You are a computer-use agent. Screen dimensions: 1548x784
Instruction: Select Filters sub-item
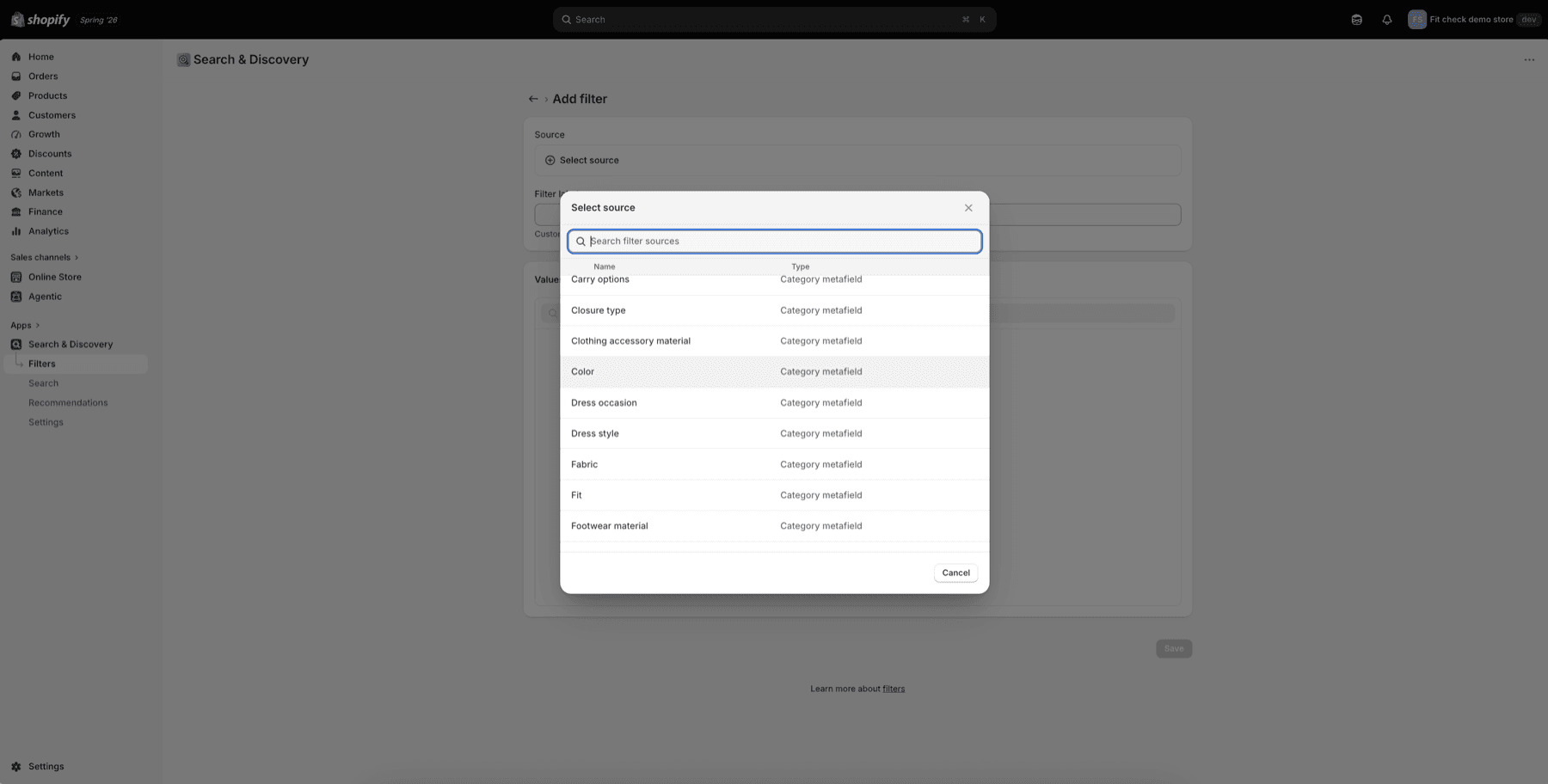tap(76, 364)
